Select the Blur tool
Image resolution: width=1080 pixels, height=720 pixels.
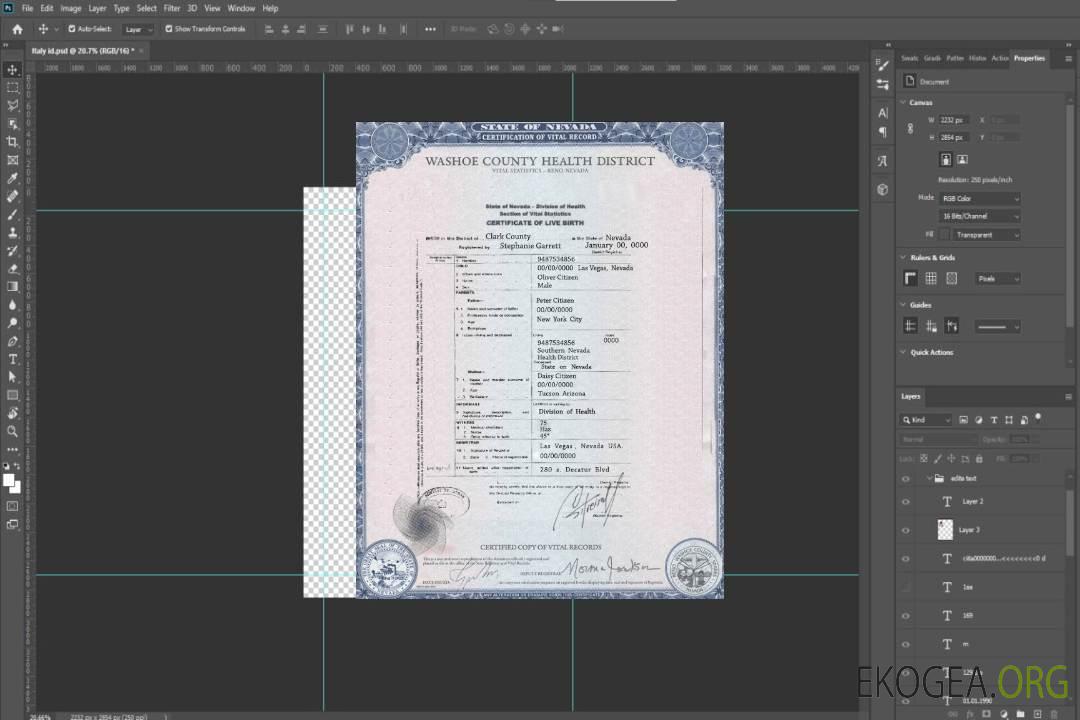pyautogui.click(x=12, y=305)
